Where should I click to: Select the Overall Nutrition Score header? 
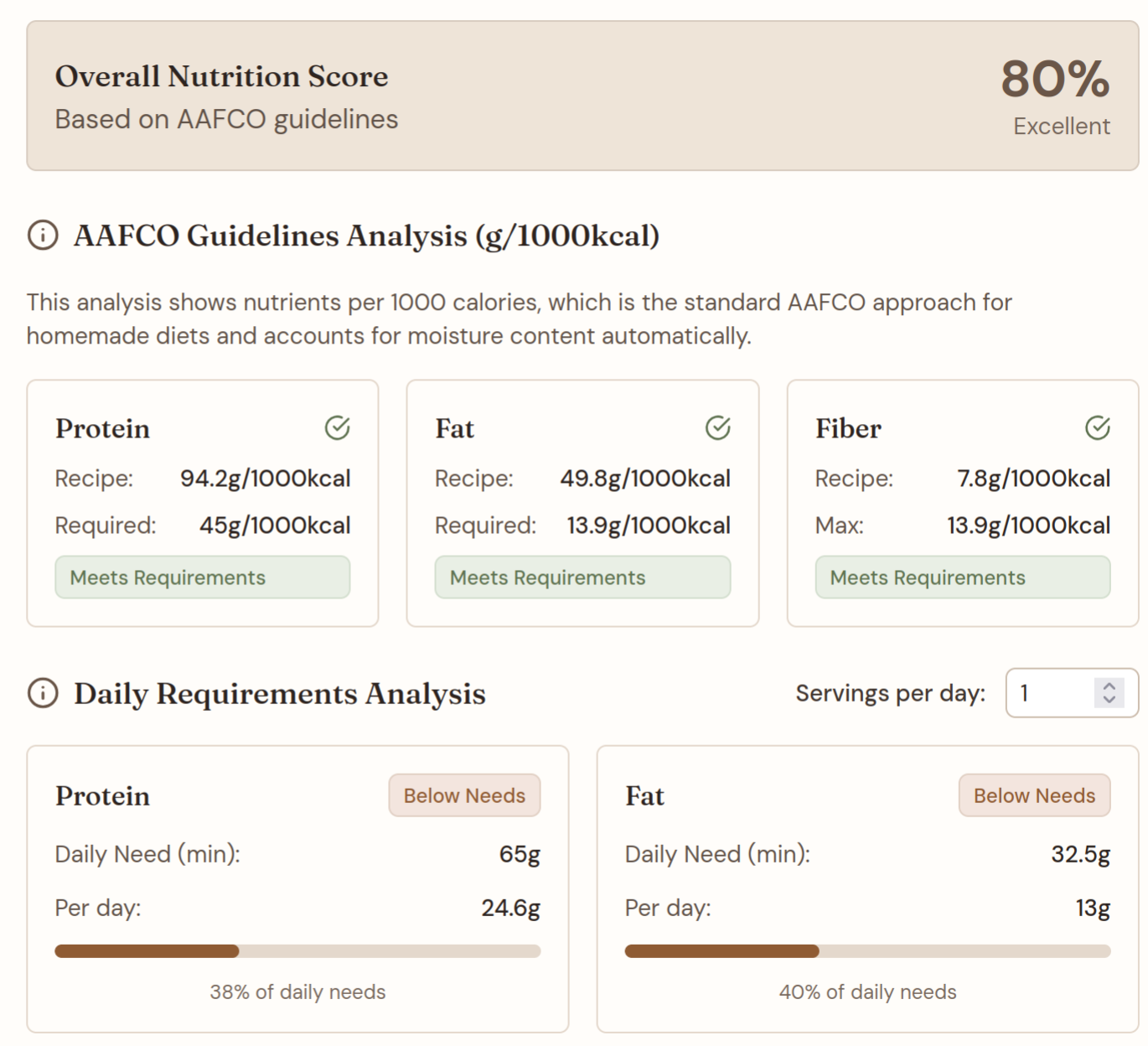click(221, 75)
